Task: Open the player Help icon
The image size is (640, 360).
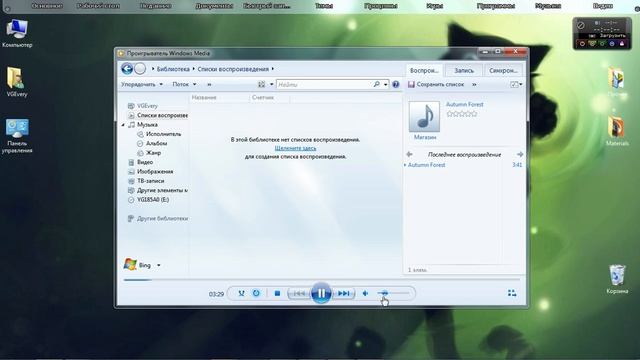Action: 396,84
